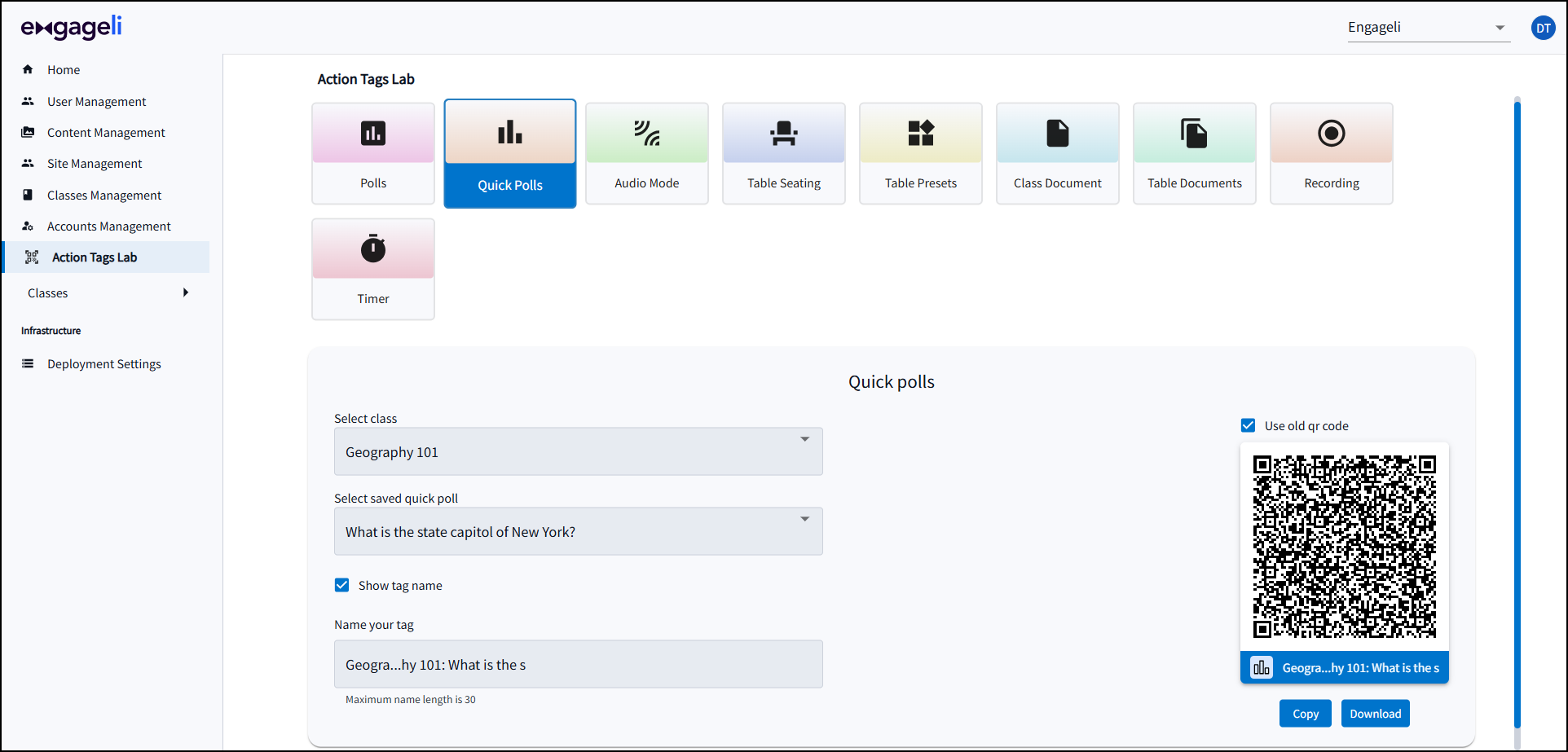Open the Select saved quick poll dropdown
This screenshot has width=1568, height=752.
click(x=579, y=531)
